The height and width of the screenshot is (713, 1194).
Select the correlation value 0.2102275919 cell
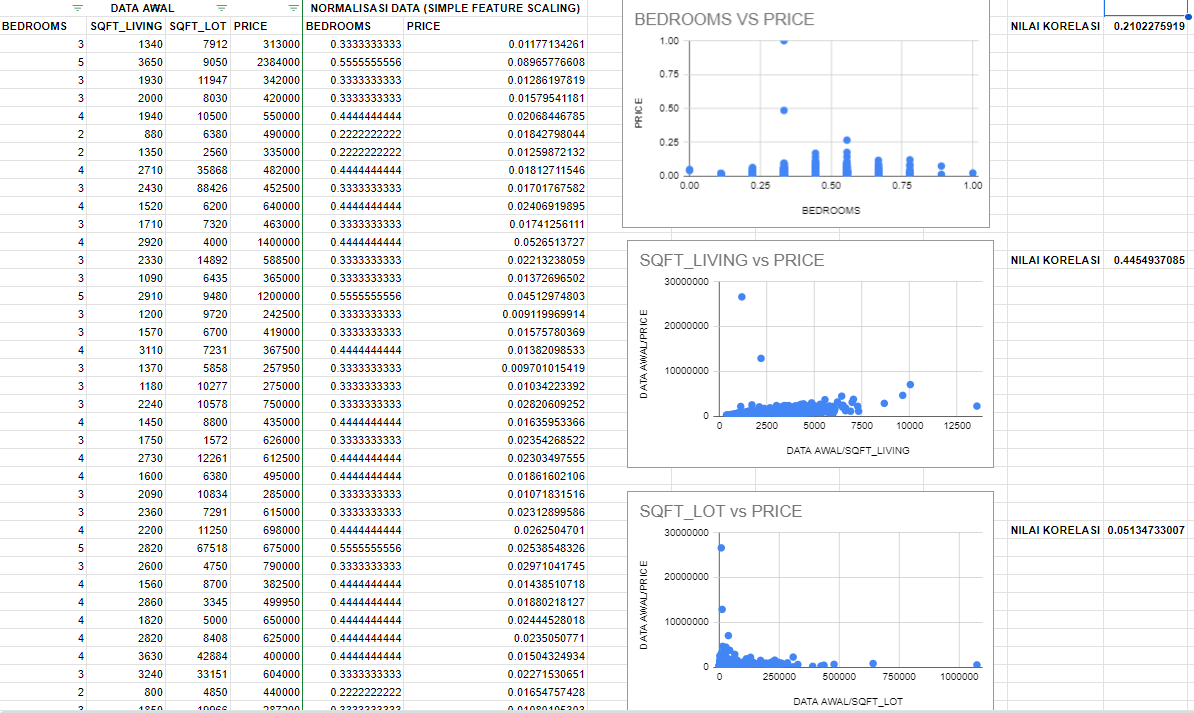1148,26
